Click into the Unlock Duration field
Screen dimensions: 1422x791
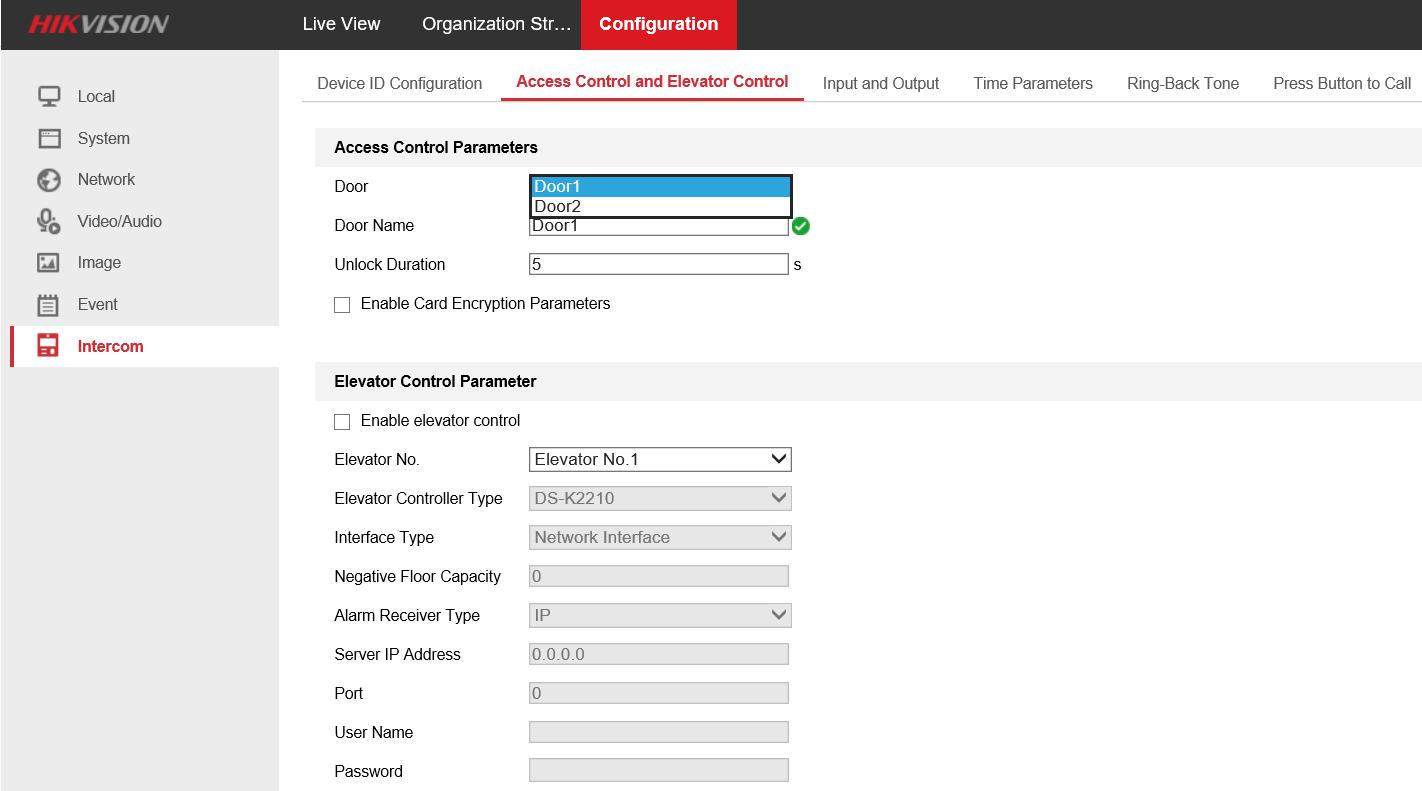click(658, 265)
